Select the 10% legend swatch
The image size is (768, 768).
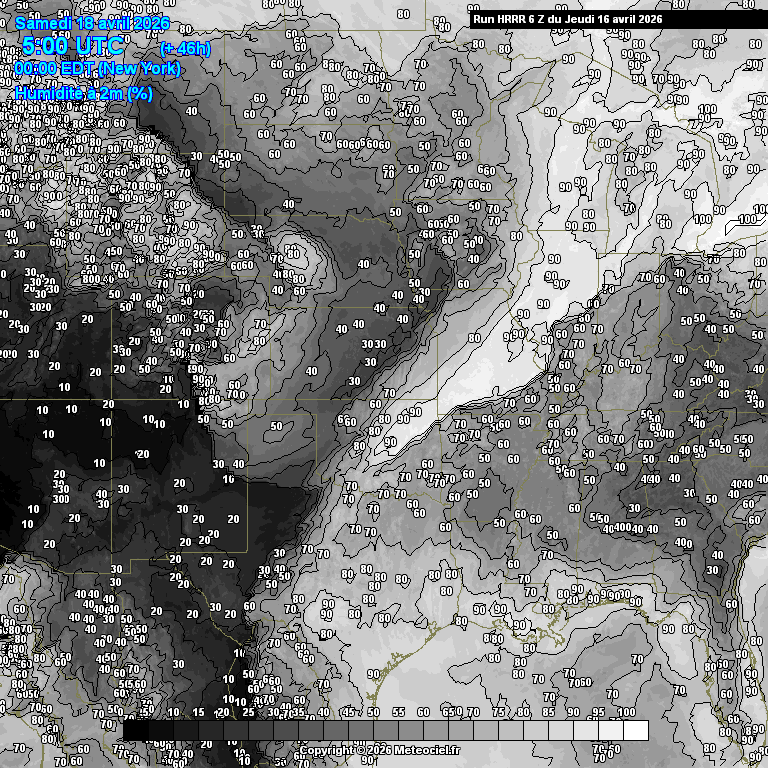[186, 730]
